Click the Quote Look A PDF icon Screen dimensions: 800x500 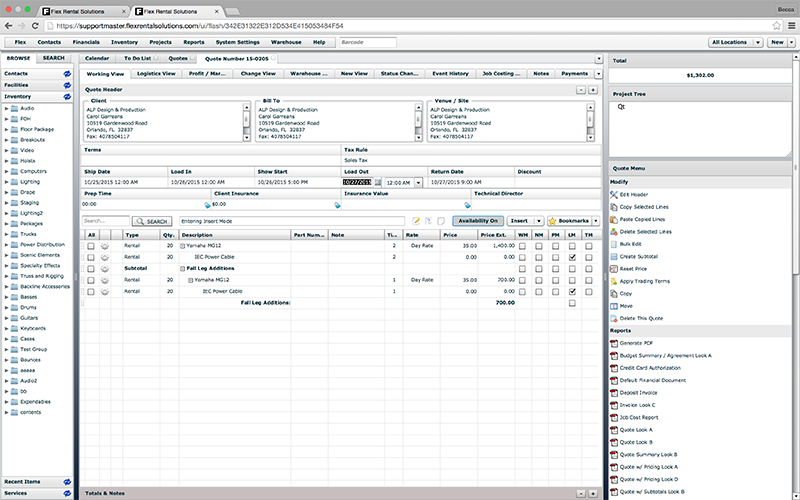[x=614, y=430]
